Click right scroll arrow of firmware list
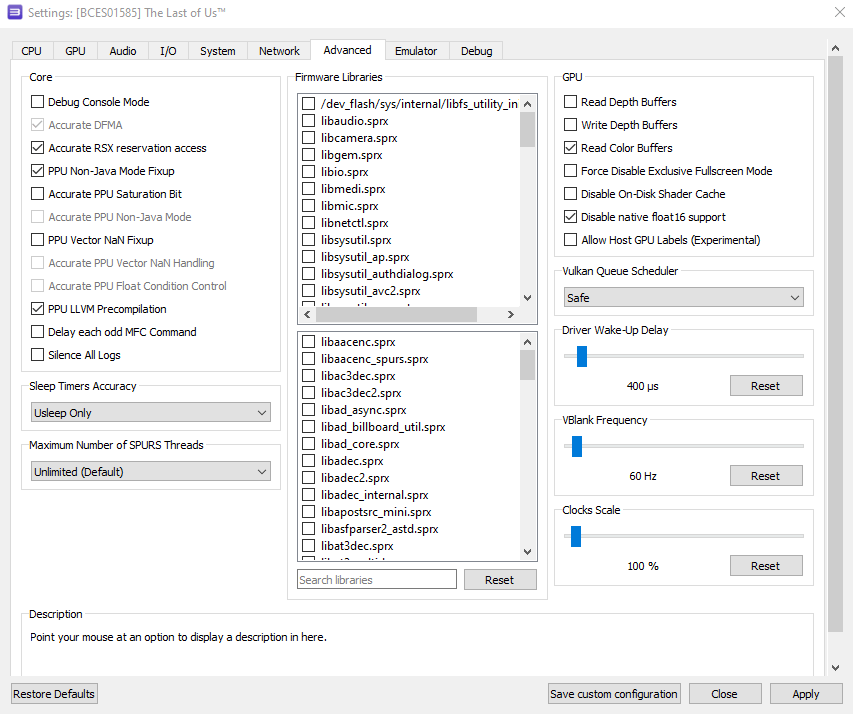The image size is (853, 714). click(510, 314)
